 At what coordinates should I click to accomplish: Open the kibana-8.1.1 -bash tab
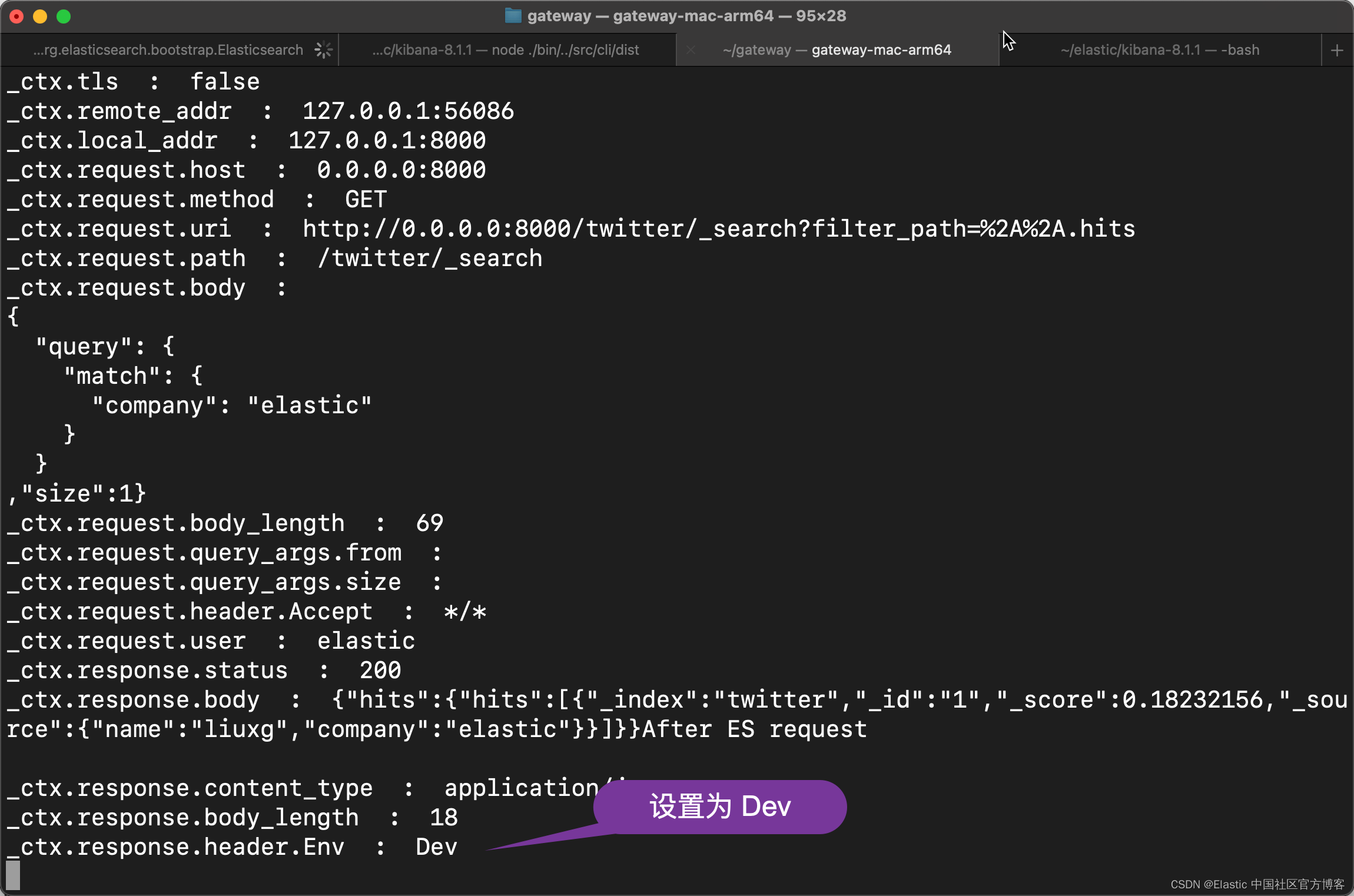click(1160, 50)
